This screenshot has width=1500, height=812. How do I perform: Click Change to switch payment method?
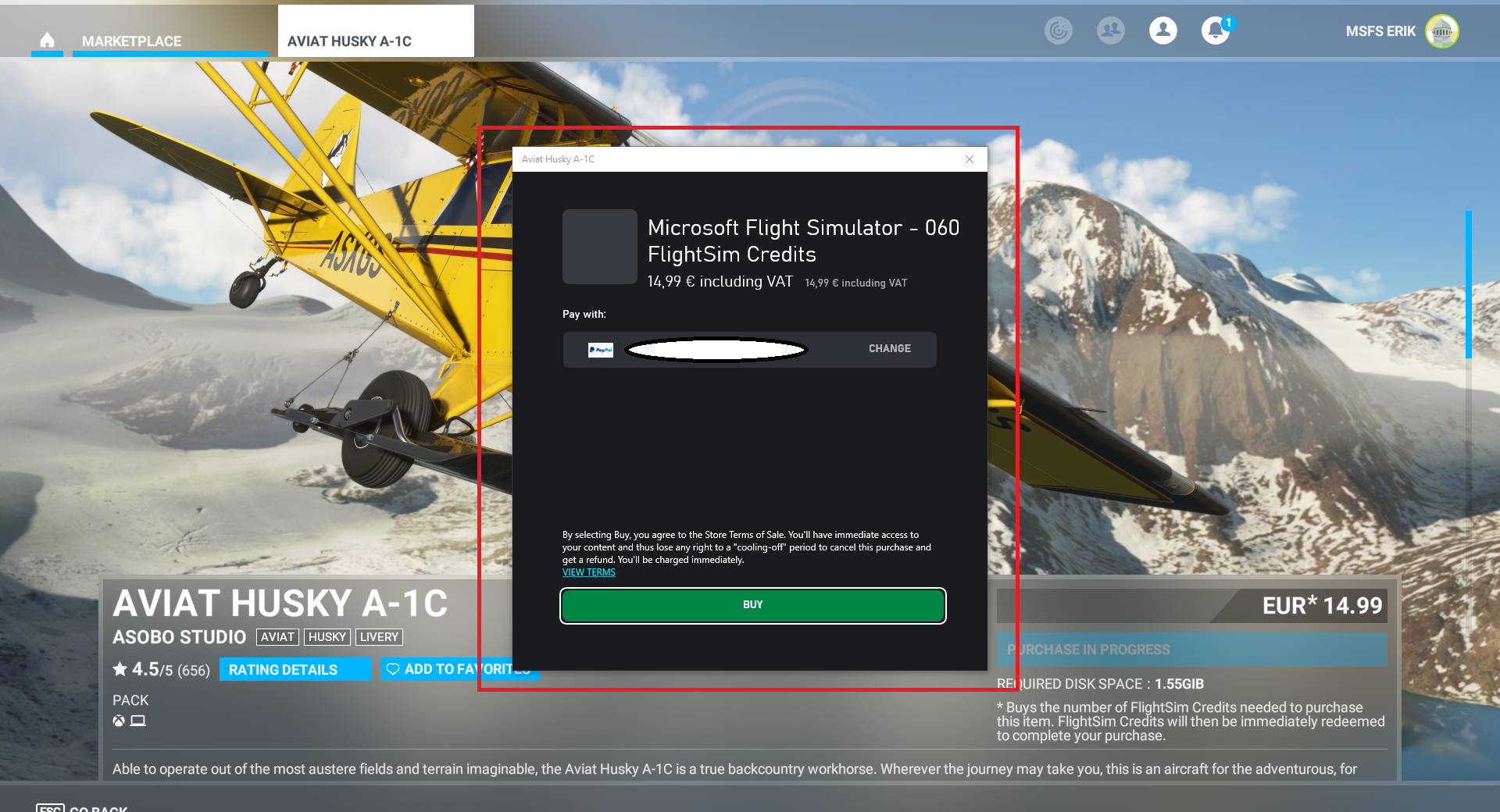tap(889, 349)
